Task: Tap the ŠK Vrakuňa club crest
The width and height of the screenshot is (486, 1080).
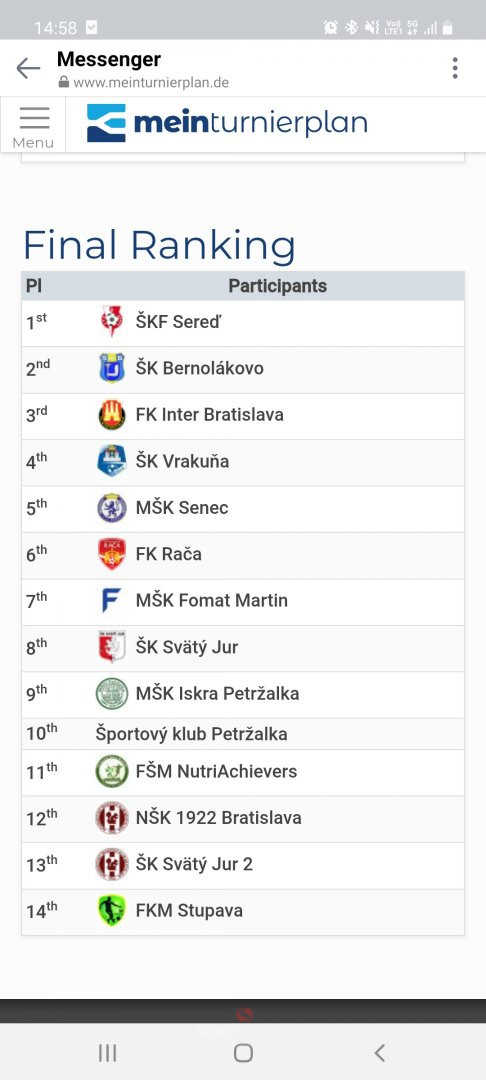Action: [112, 461]
